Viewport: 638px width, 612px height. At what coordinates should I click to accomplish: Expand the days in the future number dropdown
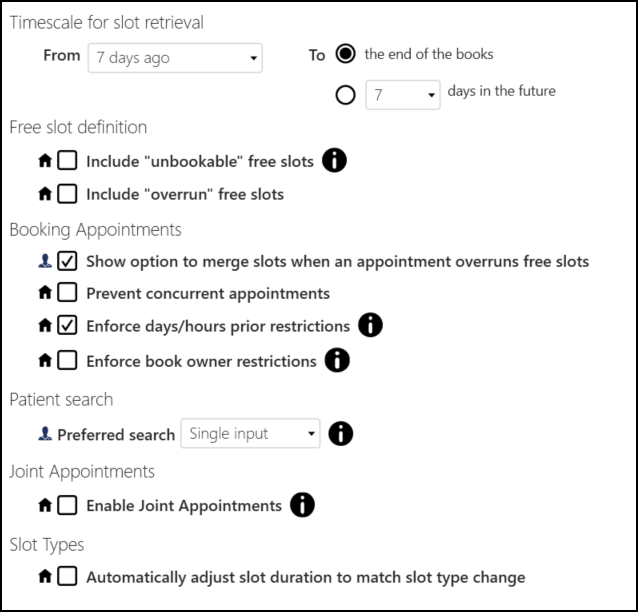402,95
